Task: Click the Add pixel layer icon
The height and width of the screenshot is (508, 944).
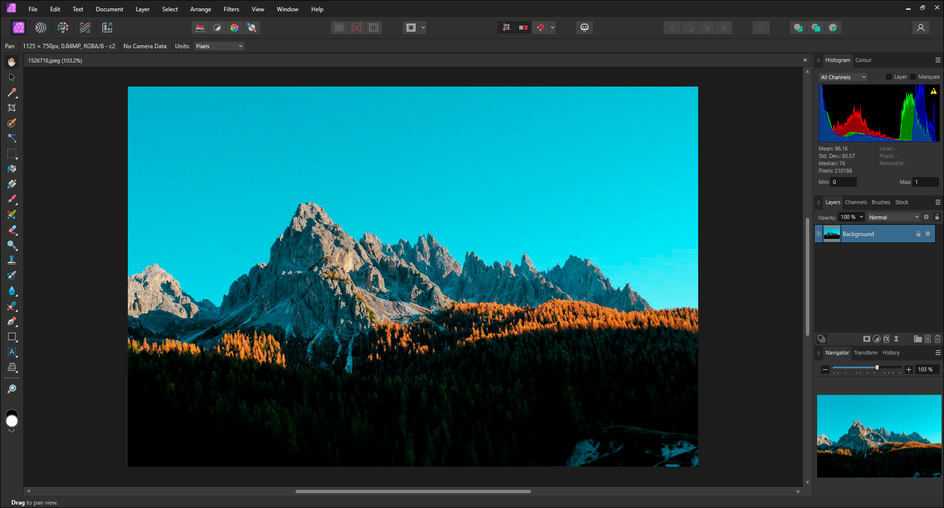Action: coord(927,339)
